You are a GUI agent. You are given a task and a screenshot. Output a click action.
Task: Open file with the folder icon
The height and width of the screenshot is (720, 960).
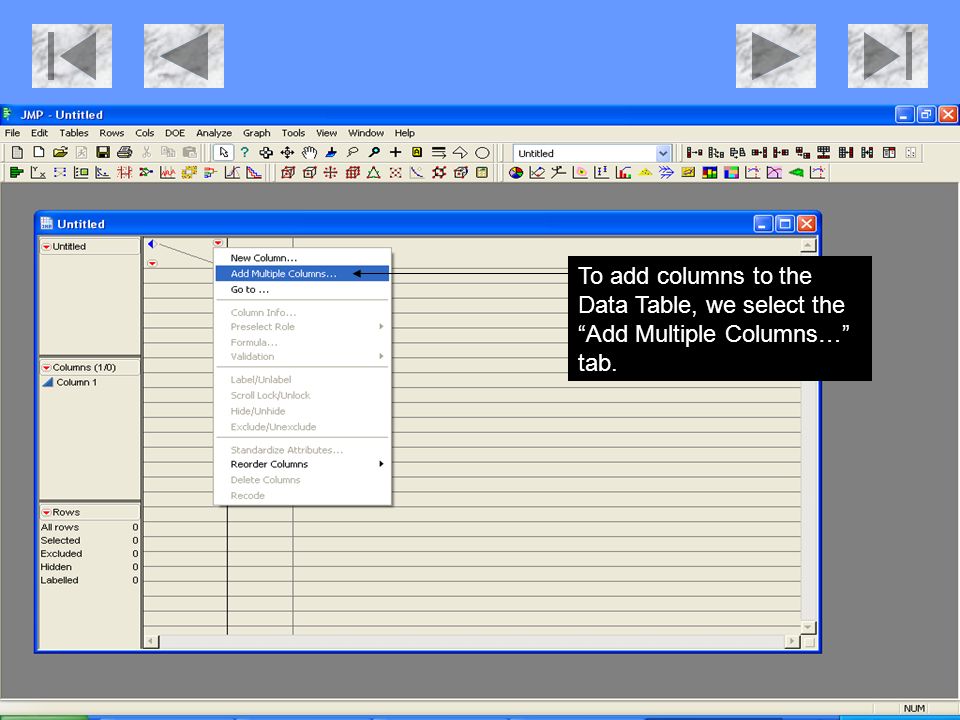tap(60, 152)
